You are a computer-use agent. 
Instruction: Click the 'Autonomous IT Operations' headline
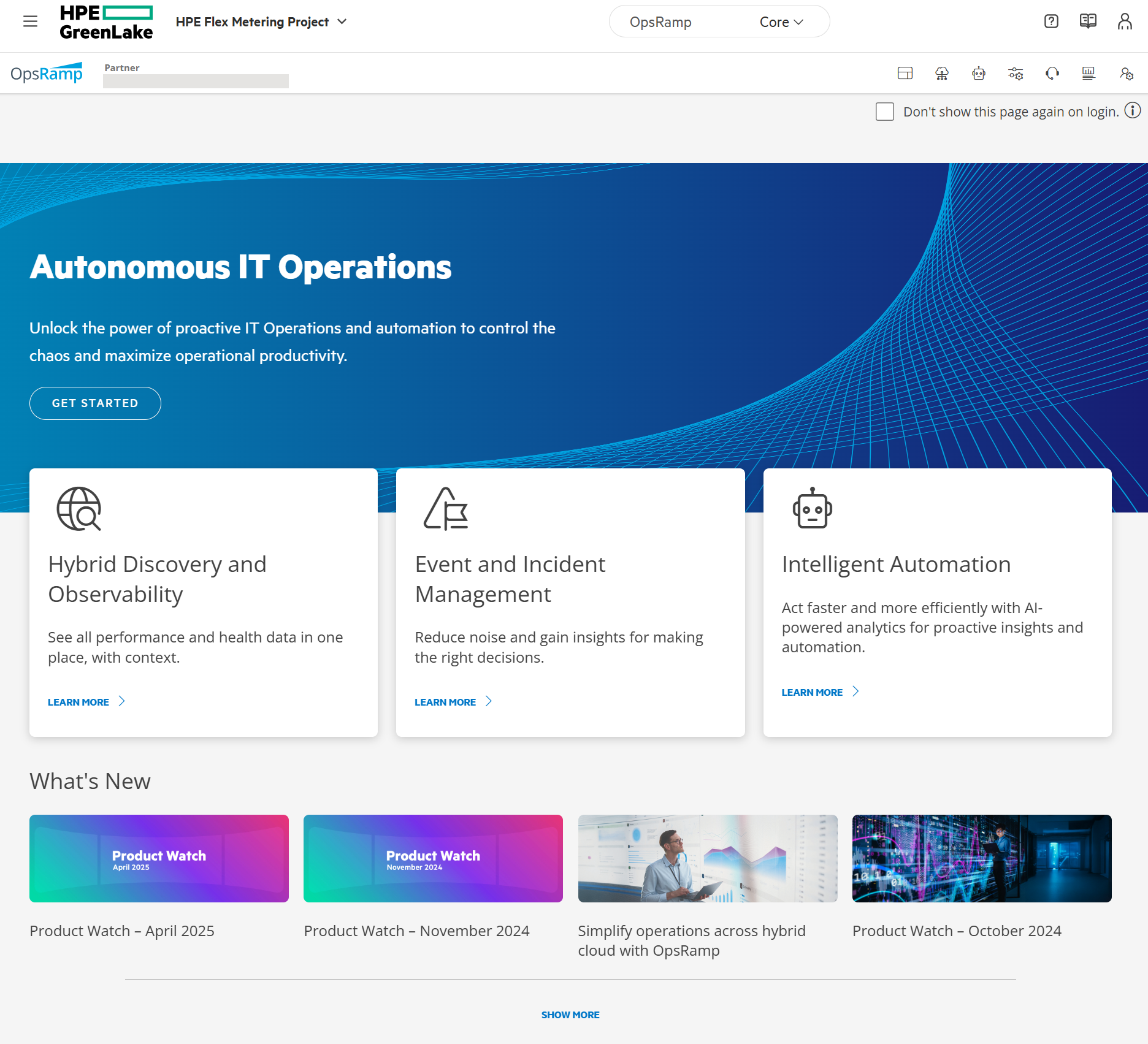pyautogui.click(x=240, y=267)
